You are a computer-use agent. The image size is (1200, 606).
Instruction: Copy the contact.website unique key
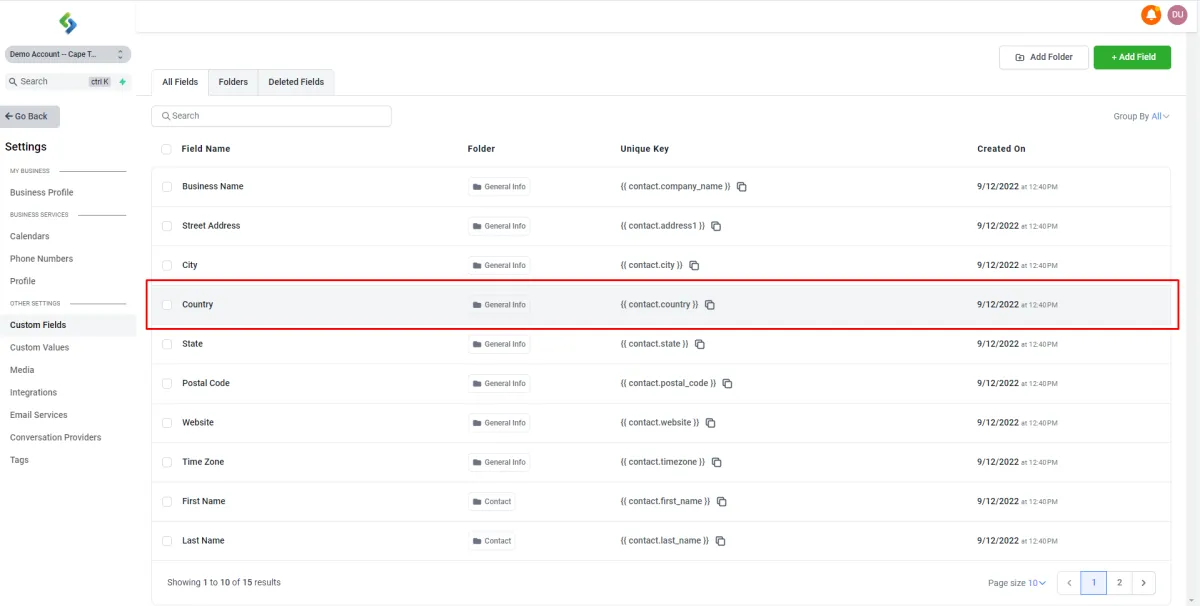pos(711,423)
